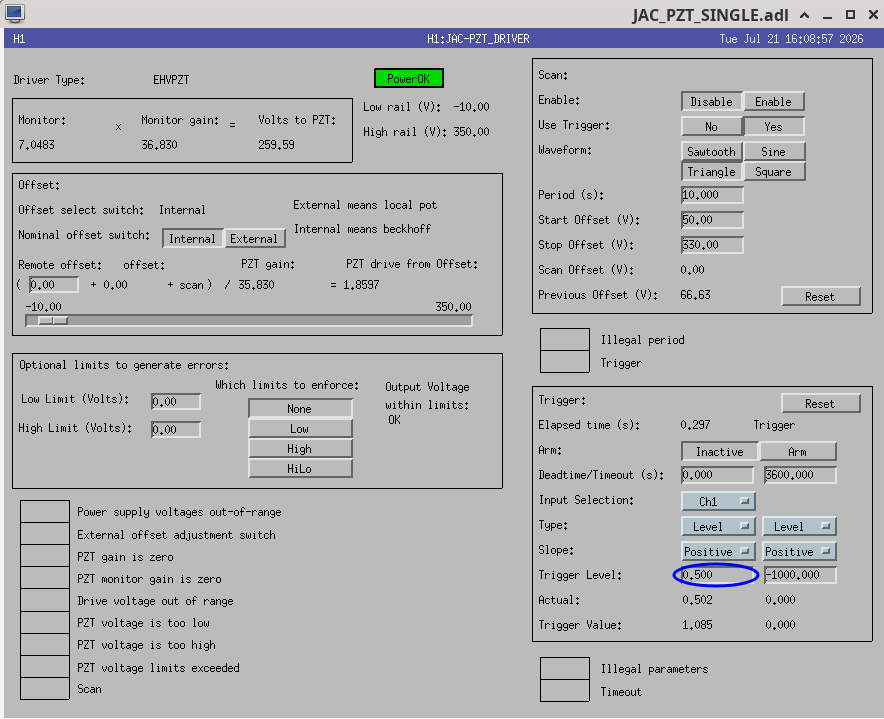Click the Scan status indicator box at bottom left

(x=45, y=689)
